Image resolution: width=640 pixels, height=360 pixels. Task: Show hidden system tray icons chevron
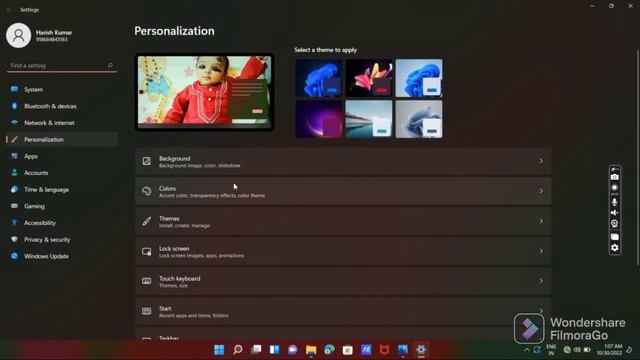coord(527,350)
